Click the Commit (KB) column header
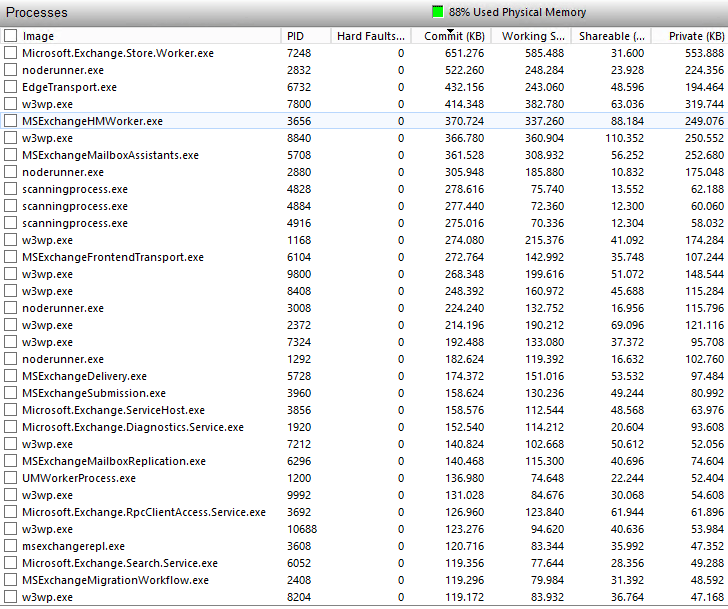The width and height of the screenshot is (728, 609). [x=454, y=36]
